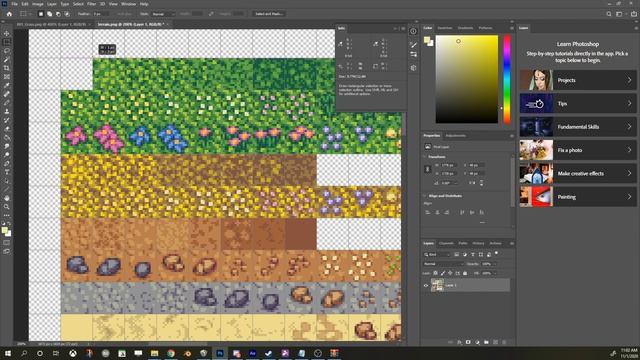Open the Style dropdown in the options bar
This screenshot has width=640, height=360.
162,14
